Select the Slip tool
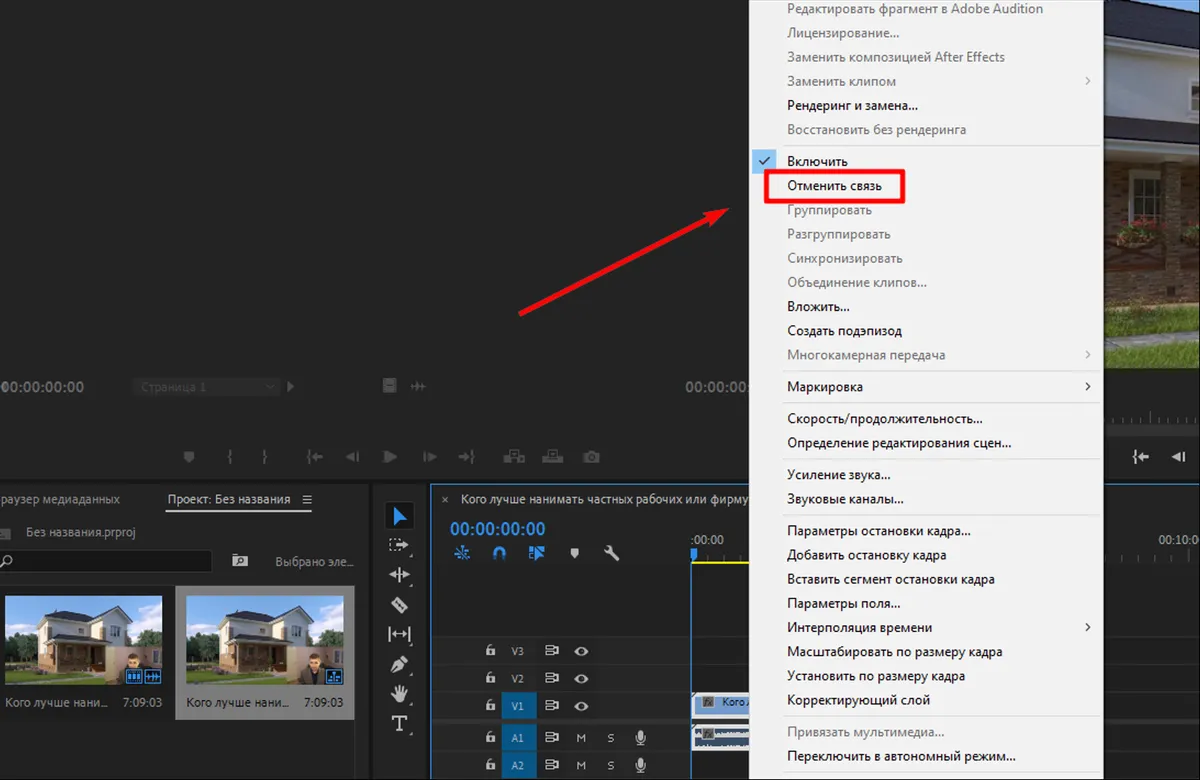This screenshot has height=780, width=1200. 399,634
